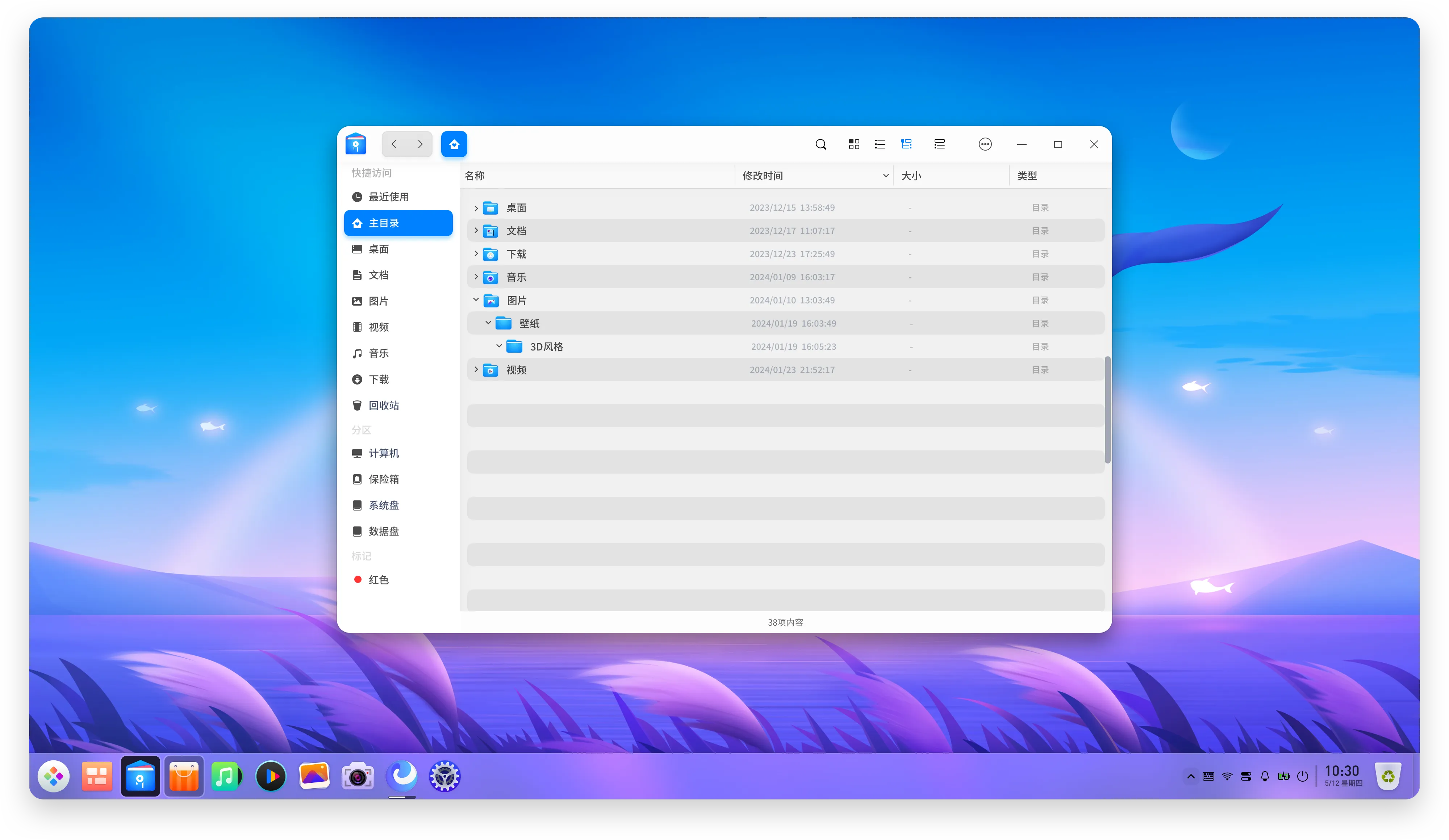This screenshot has width=1449, height=840.
Task: Select the 桌面 folder icon in list
Action: point(490,208)
